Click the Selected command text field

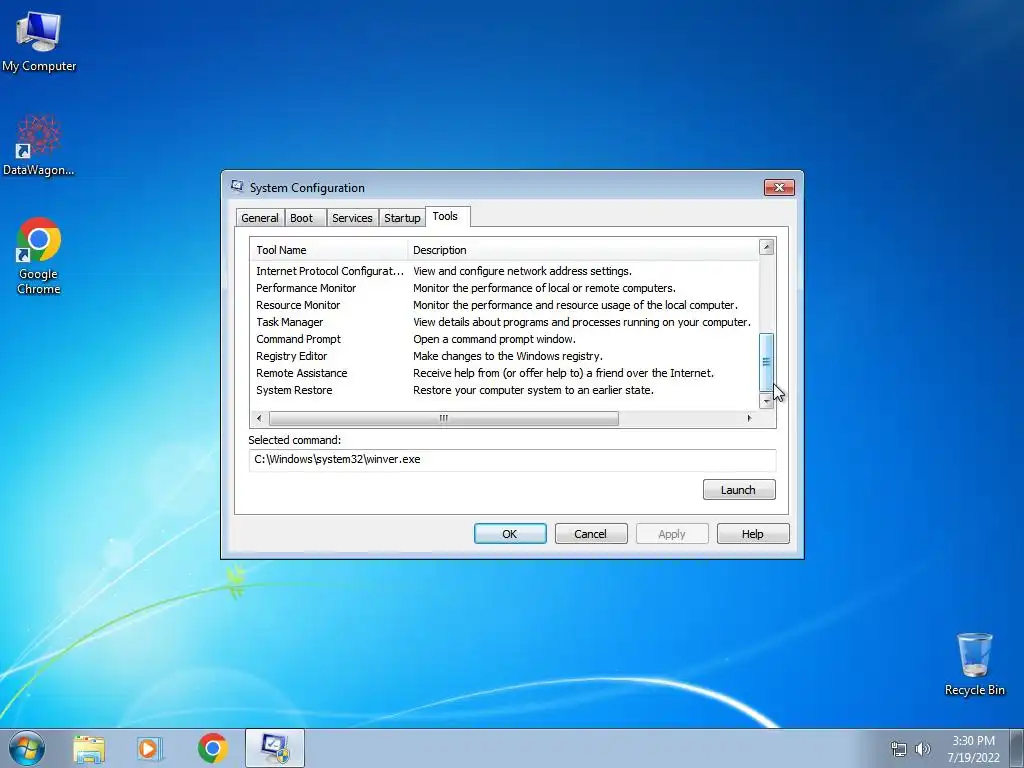coord(512,460)
